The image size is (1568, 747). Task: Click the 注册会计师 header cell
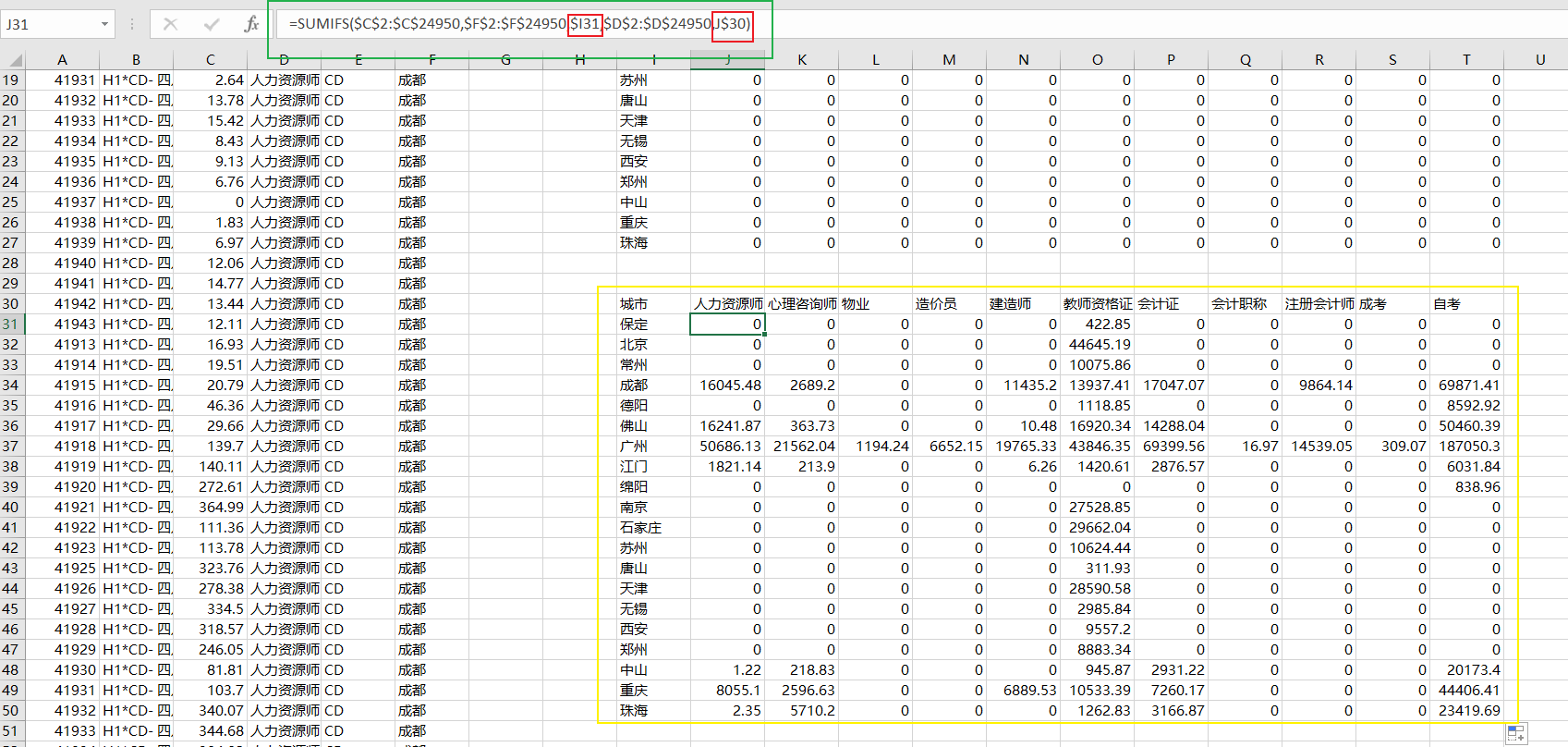click(x=1319, y=304)
